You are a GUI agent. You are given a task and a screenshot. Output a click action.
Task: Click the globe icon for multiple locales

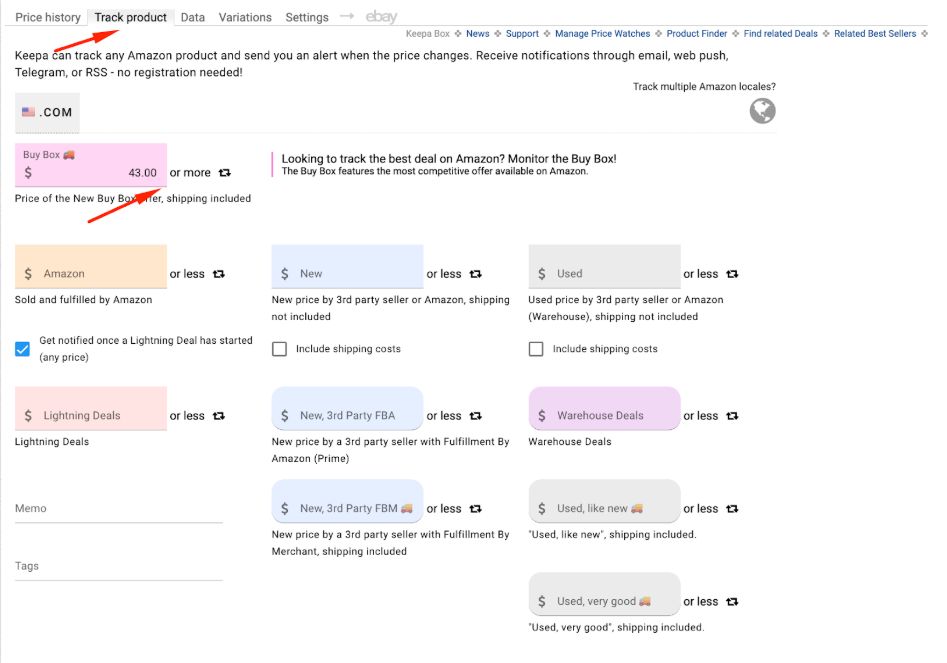[x=762, y=111]
